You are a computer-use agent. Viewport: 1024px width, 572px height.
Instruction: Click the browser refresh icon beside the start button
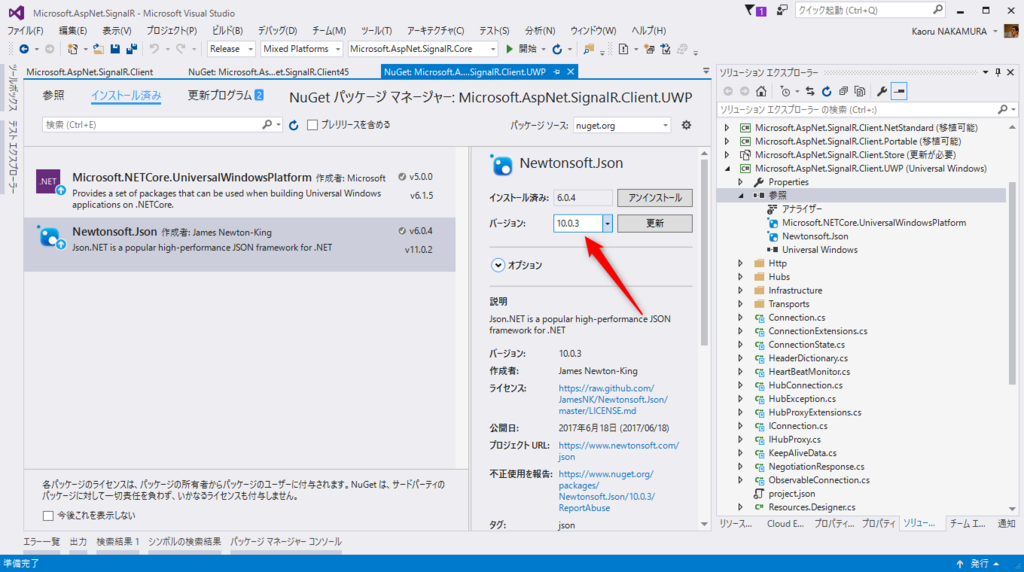(557, 49)
